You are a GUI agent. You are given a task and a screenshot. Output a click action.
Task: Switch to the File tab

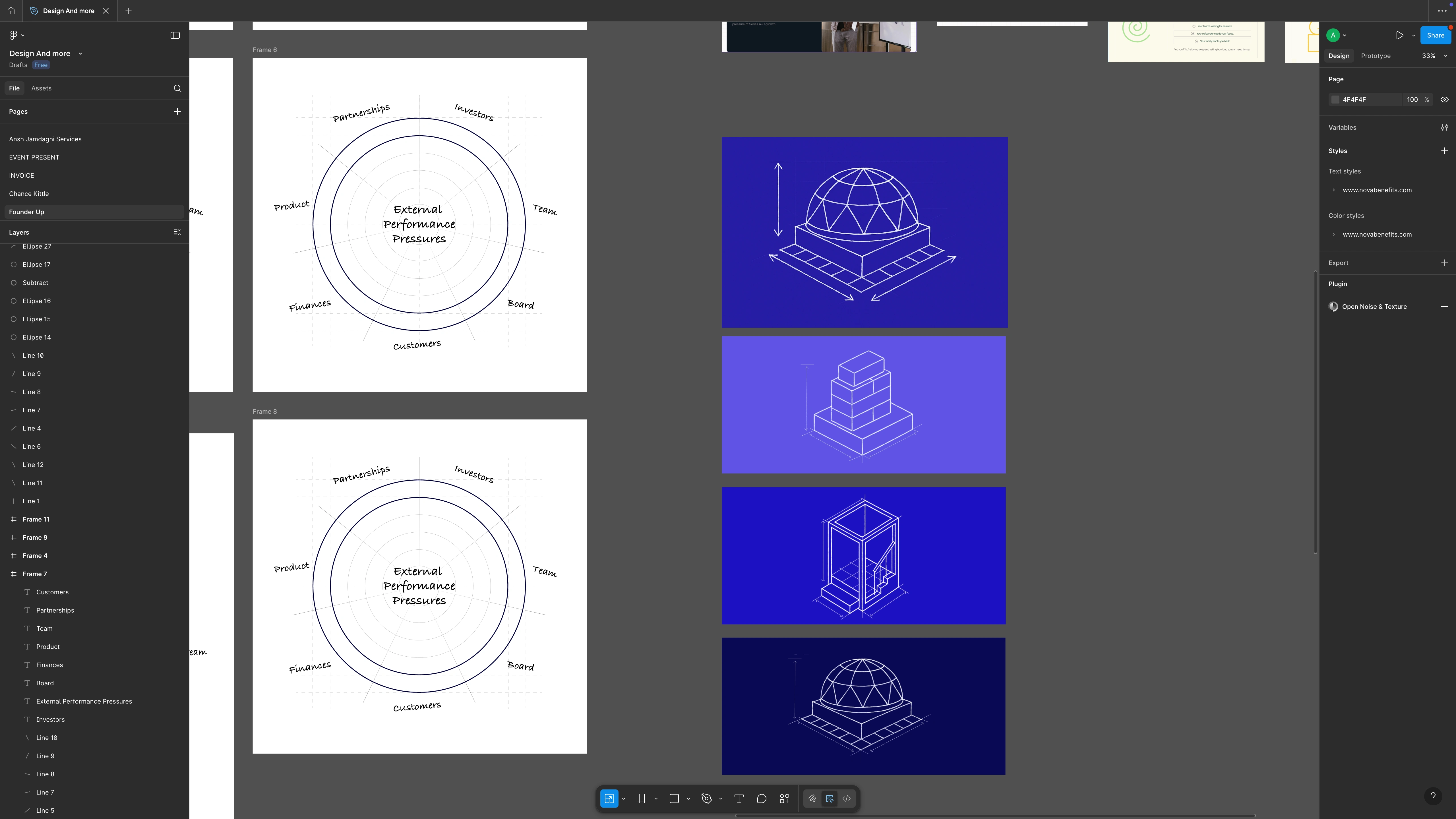tap(14, 88)
